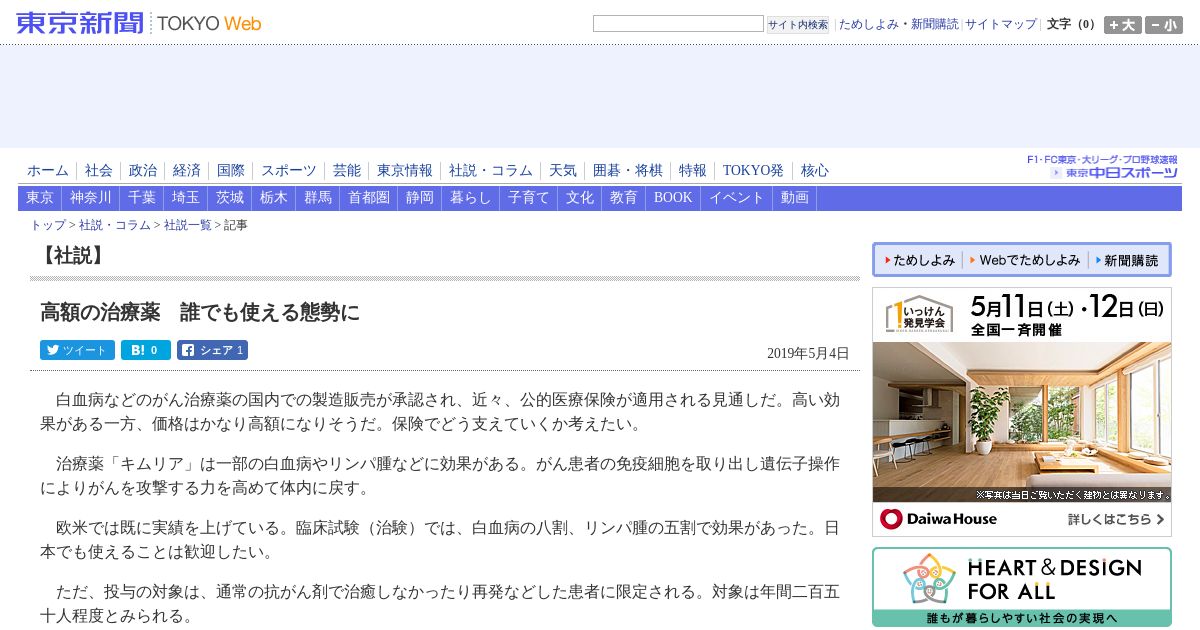Select 静岡 regional tab
Viewport: 1200px width, 630px height.
pyautogui.click(x=420, y=198)
